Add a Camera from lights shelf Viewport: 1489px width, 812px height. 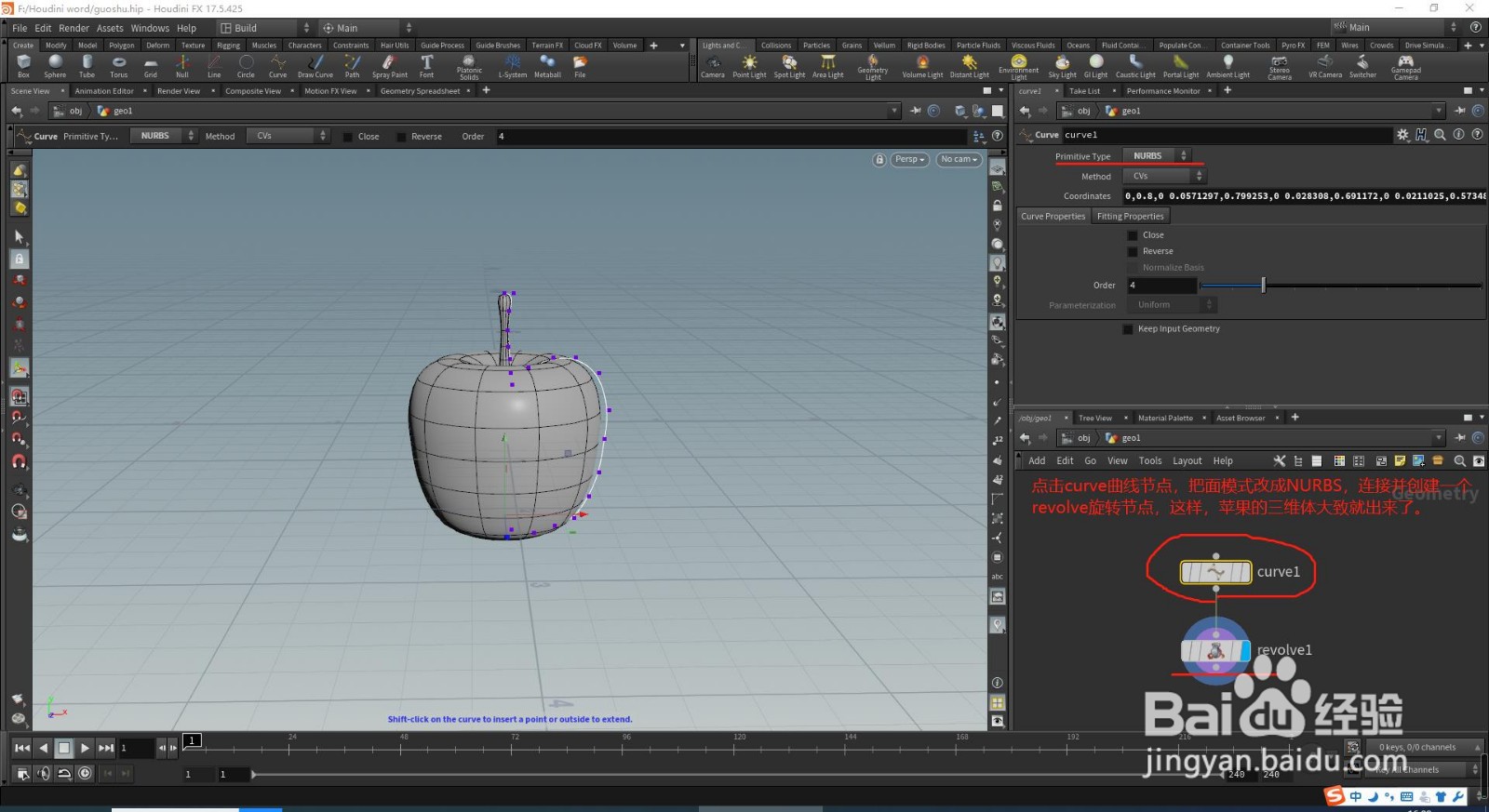(x=713, y=66)
